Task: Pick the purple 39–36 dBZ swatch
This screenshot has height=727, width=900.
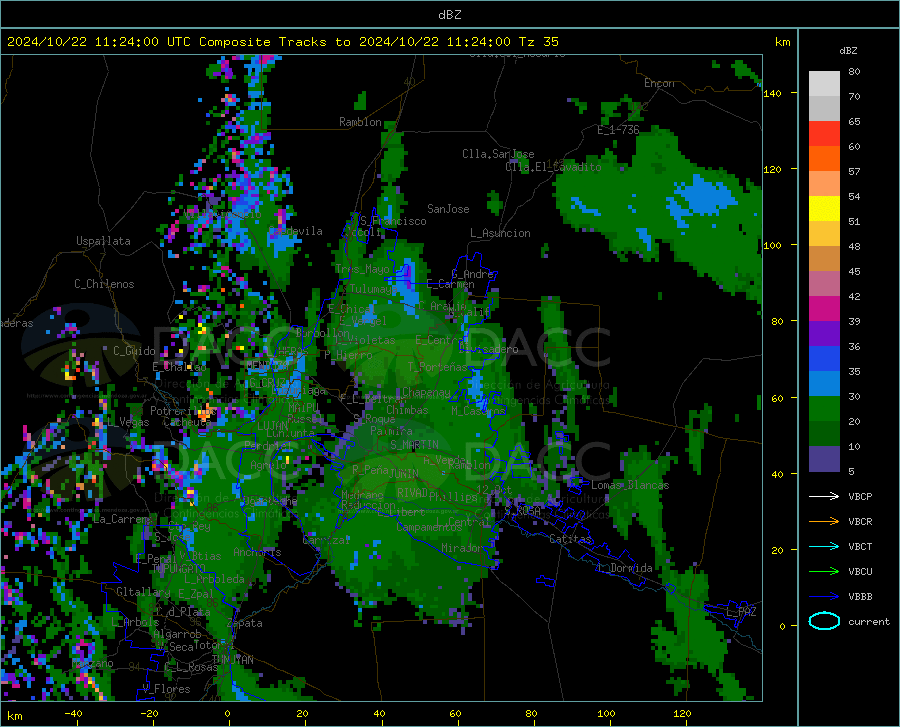Action: click(x=824, y=334)
